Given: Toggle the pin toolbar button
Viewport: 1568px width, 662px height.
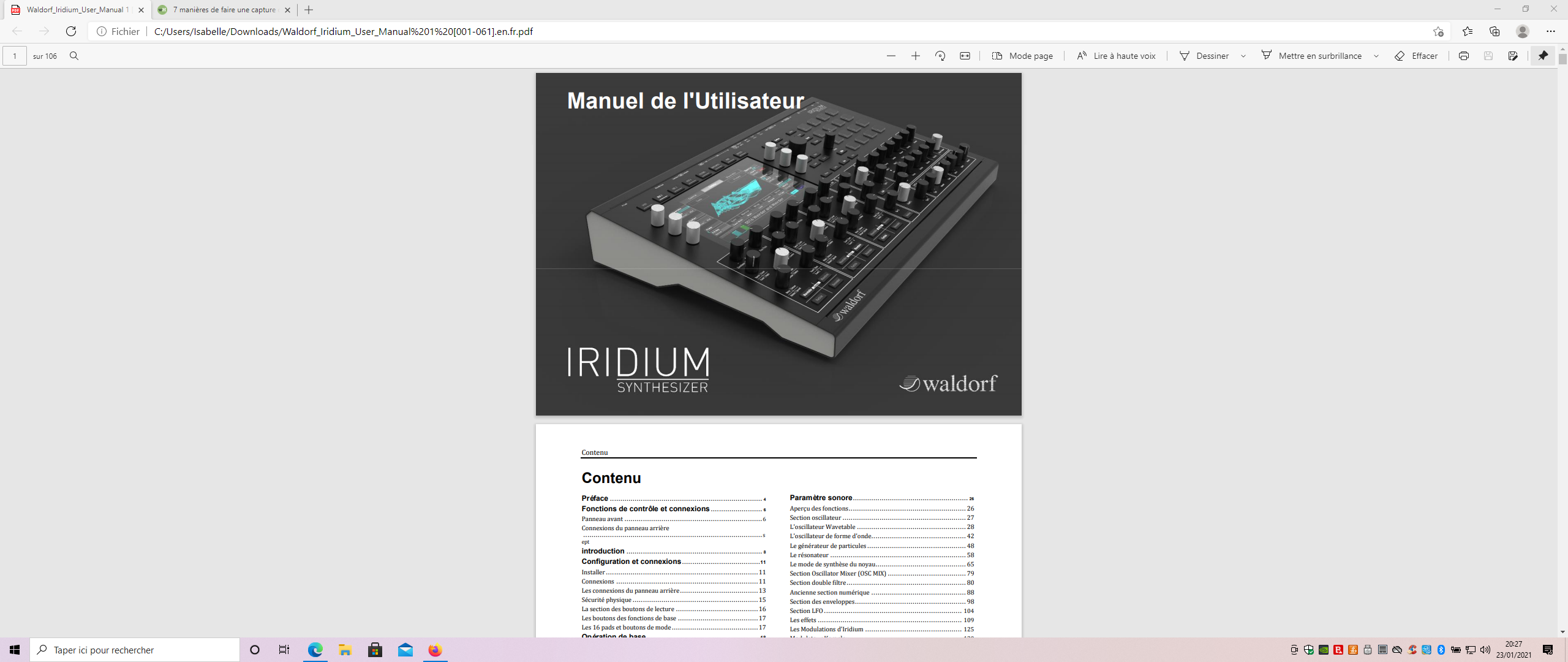Looking at the screenshot, I should click(1543, 56).
